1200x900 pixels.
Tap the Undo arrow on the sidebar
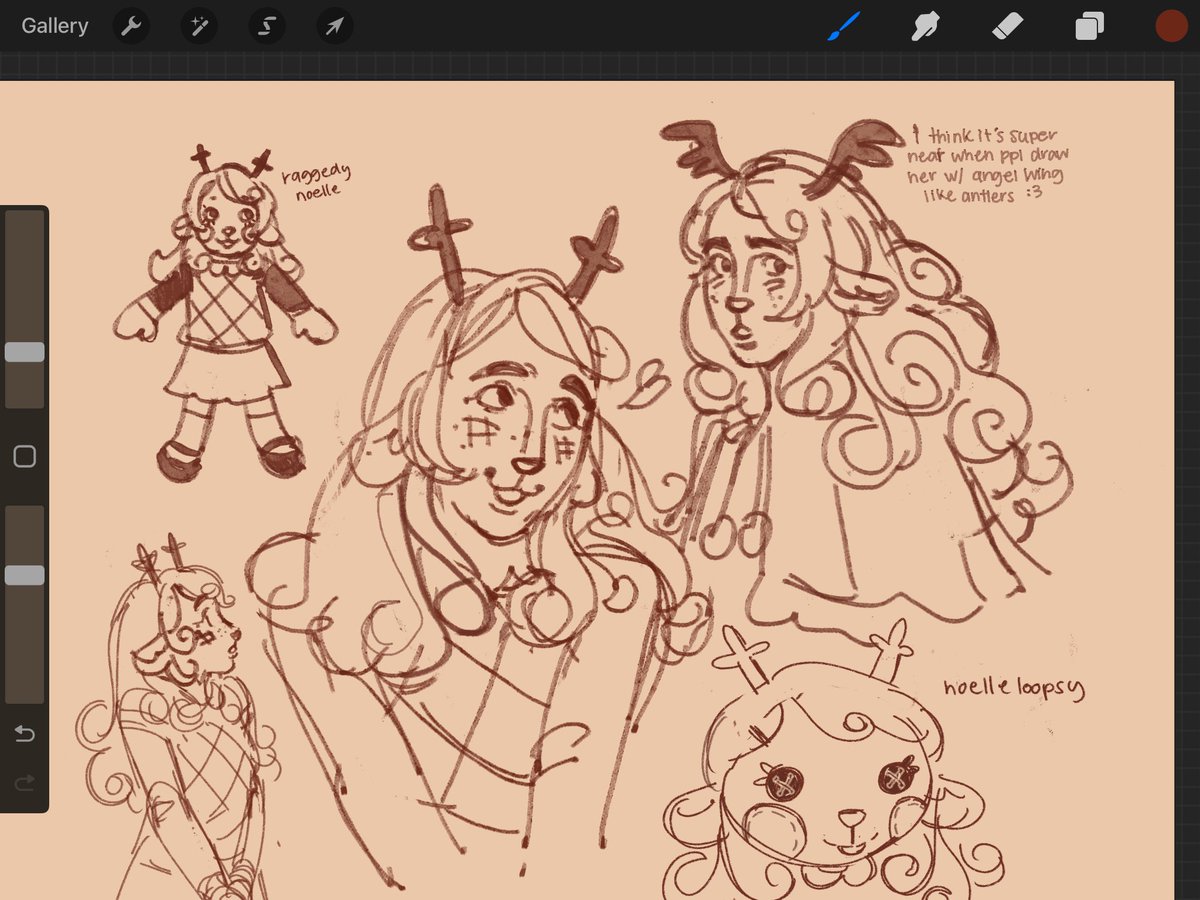25,733
